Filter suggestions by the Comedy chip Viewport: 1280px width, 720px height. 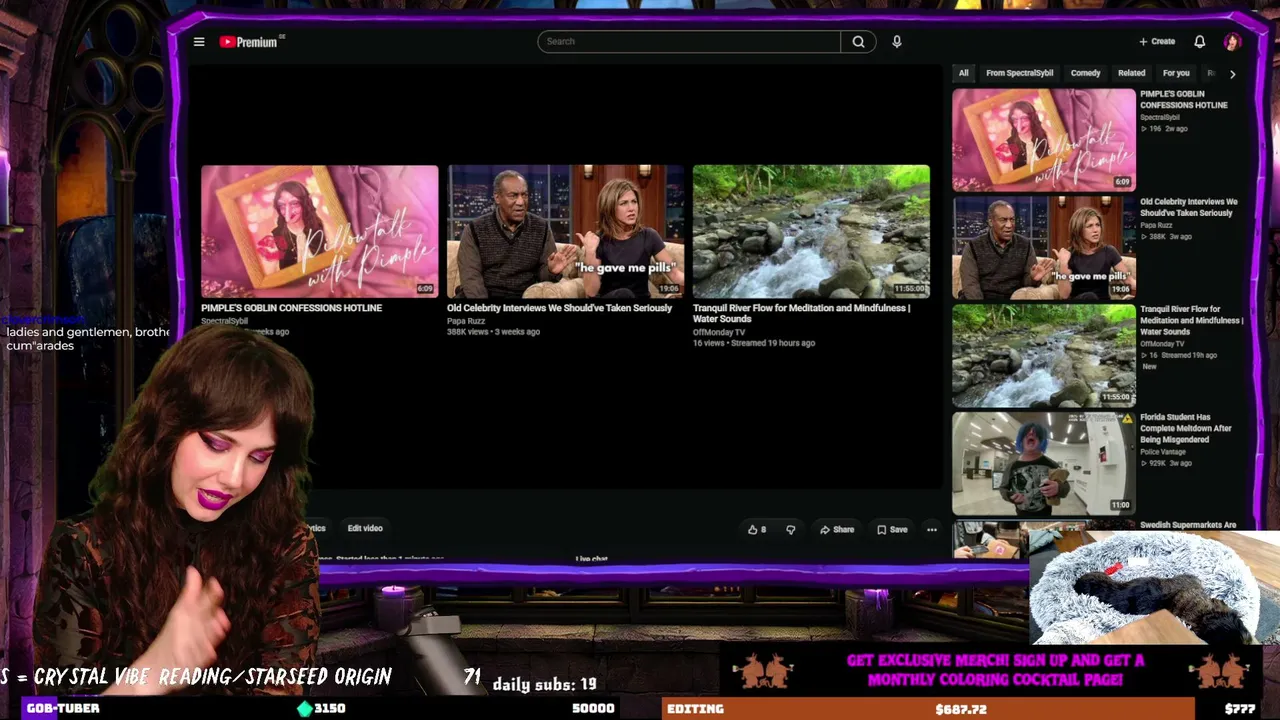pyautogui.click(x=1085, y=73)
